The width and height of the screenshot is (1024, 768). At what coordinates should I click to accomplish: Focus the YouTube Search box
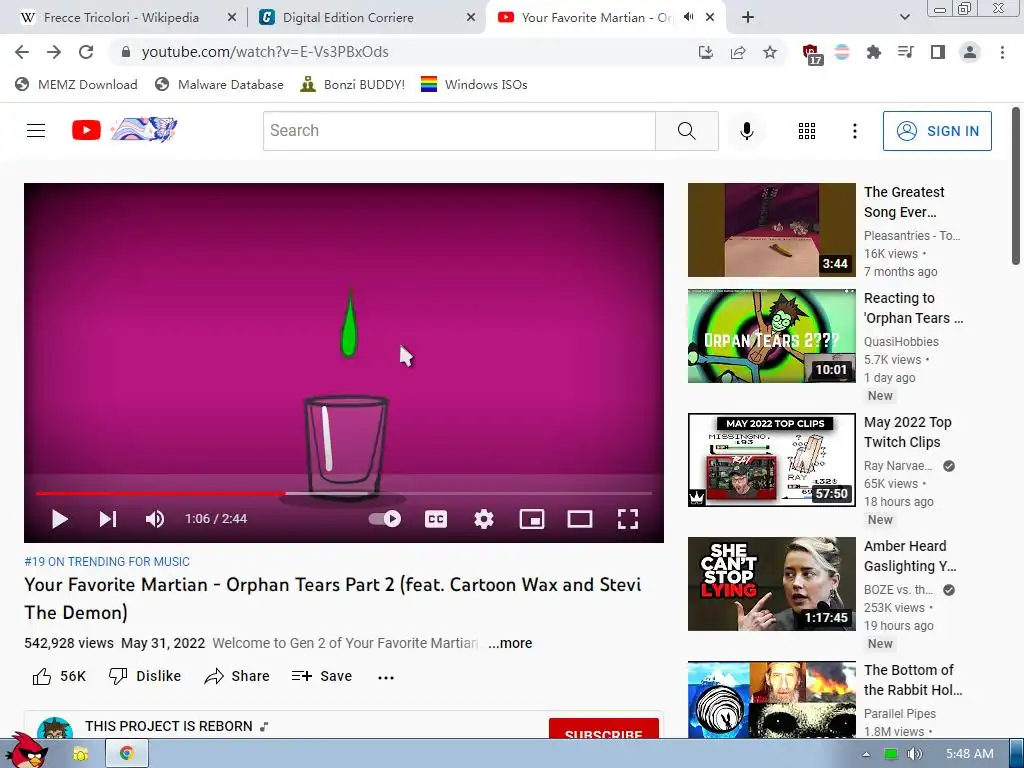click(459, 131)
